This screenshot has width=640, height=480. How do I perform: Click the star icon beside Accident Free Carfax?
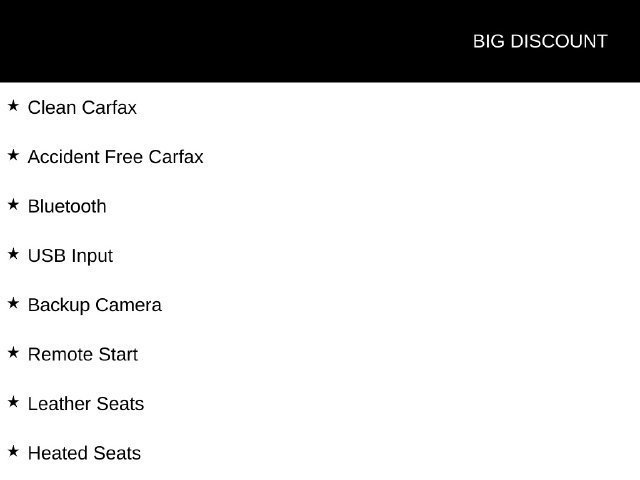[x=13, y=155]
